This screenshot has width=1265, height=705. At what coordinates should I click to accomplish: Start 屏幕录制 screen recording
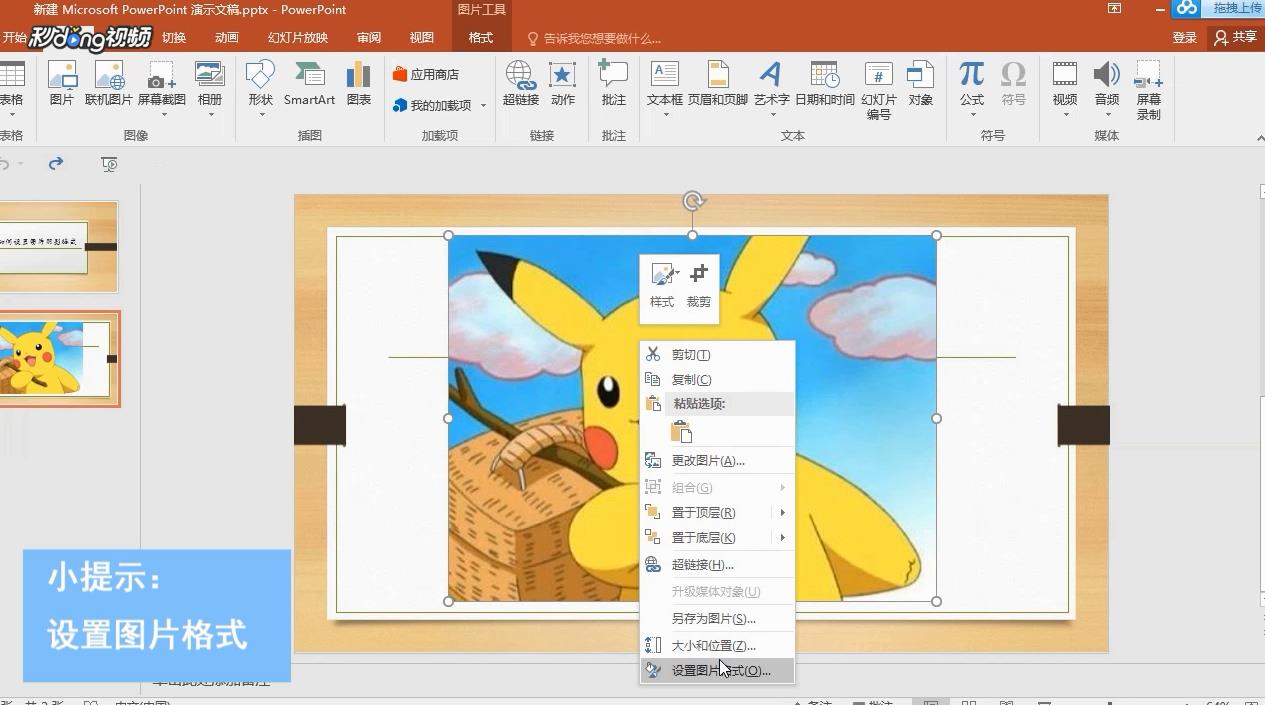pyautogui.click(x=1149, y=90)
